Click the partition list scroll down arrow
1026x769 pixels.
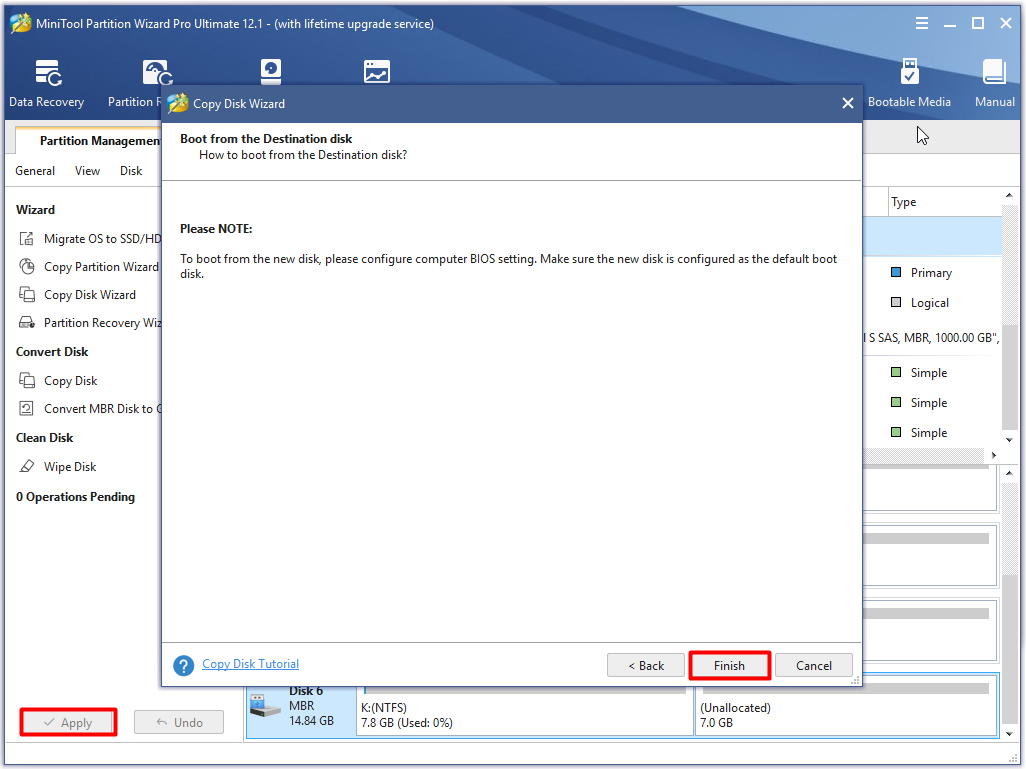[x=1009, y=440]
